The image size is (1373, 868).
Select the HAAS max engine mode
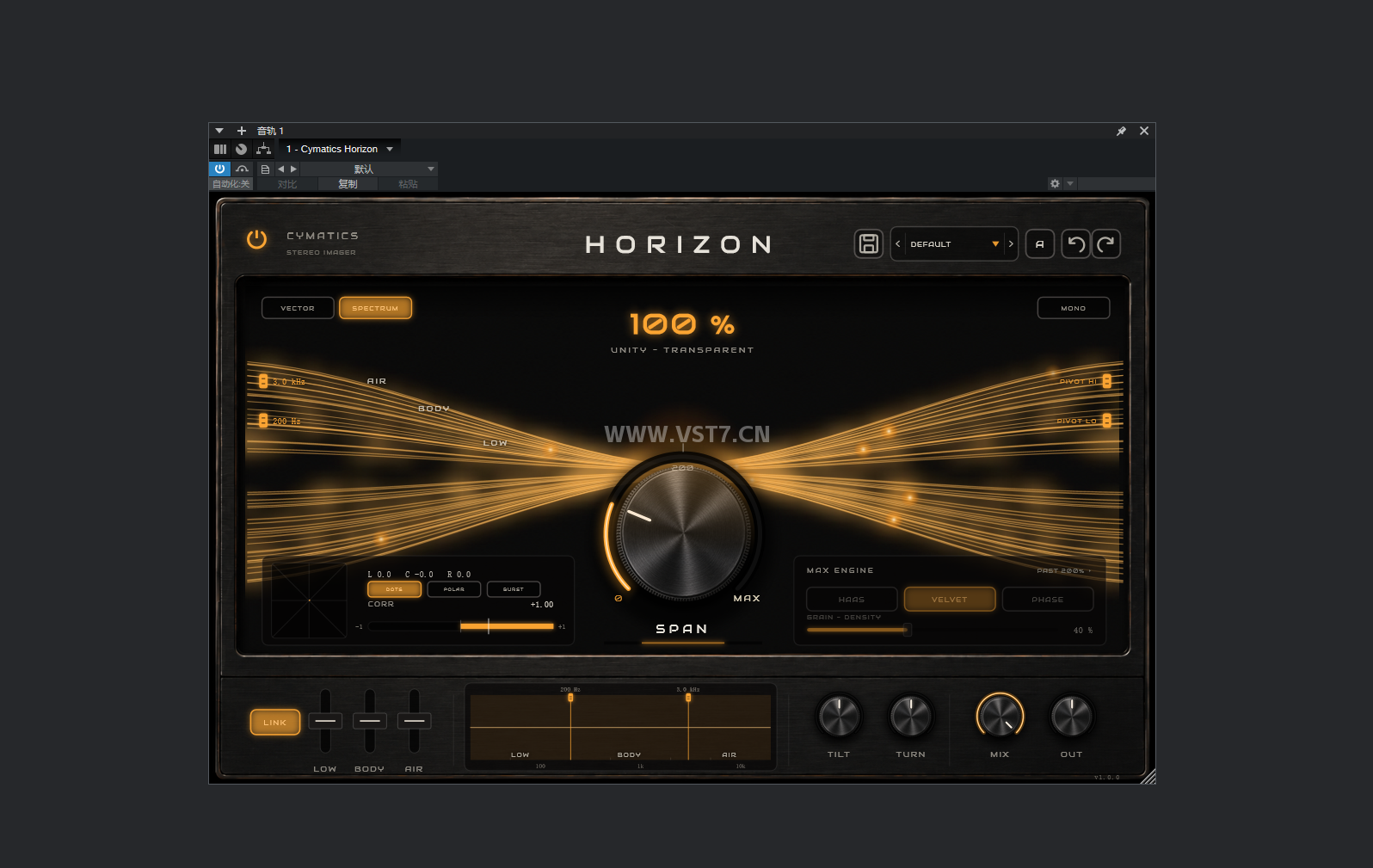852,599
